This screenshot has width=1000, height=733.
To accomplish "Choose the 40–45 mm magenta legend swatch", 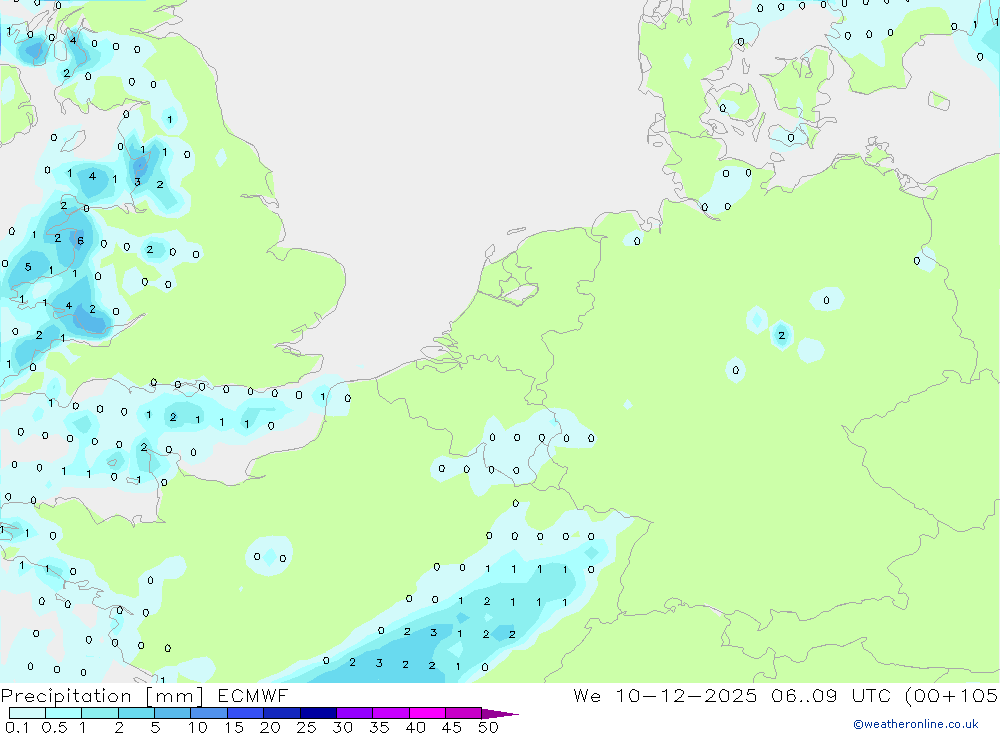I will (427, 713).
